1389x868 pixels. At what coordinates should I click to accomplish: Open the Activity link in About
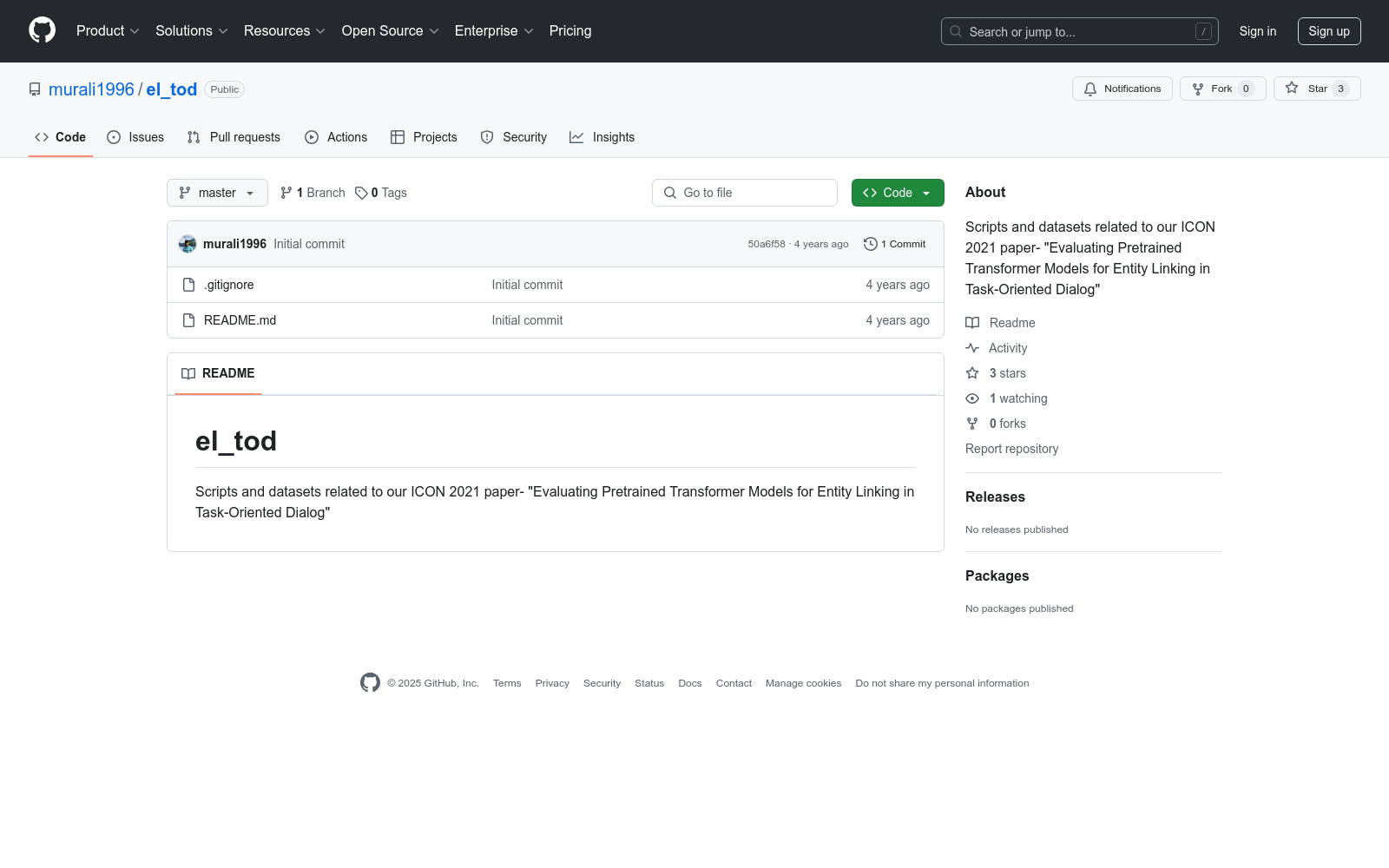997,348
